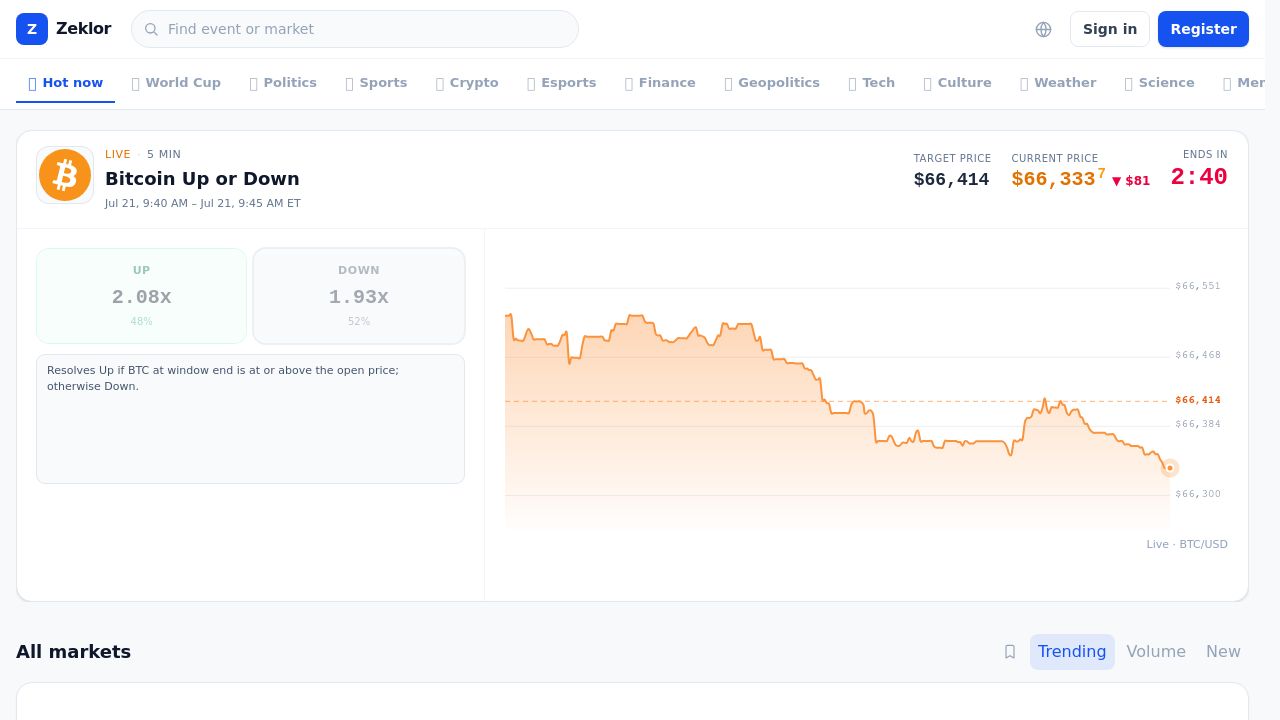Screen dimensions: 1280x720
Task: Choose the DOWN 1.93x outcome
Action: (x=359, y=296)
